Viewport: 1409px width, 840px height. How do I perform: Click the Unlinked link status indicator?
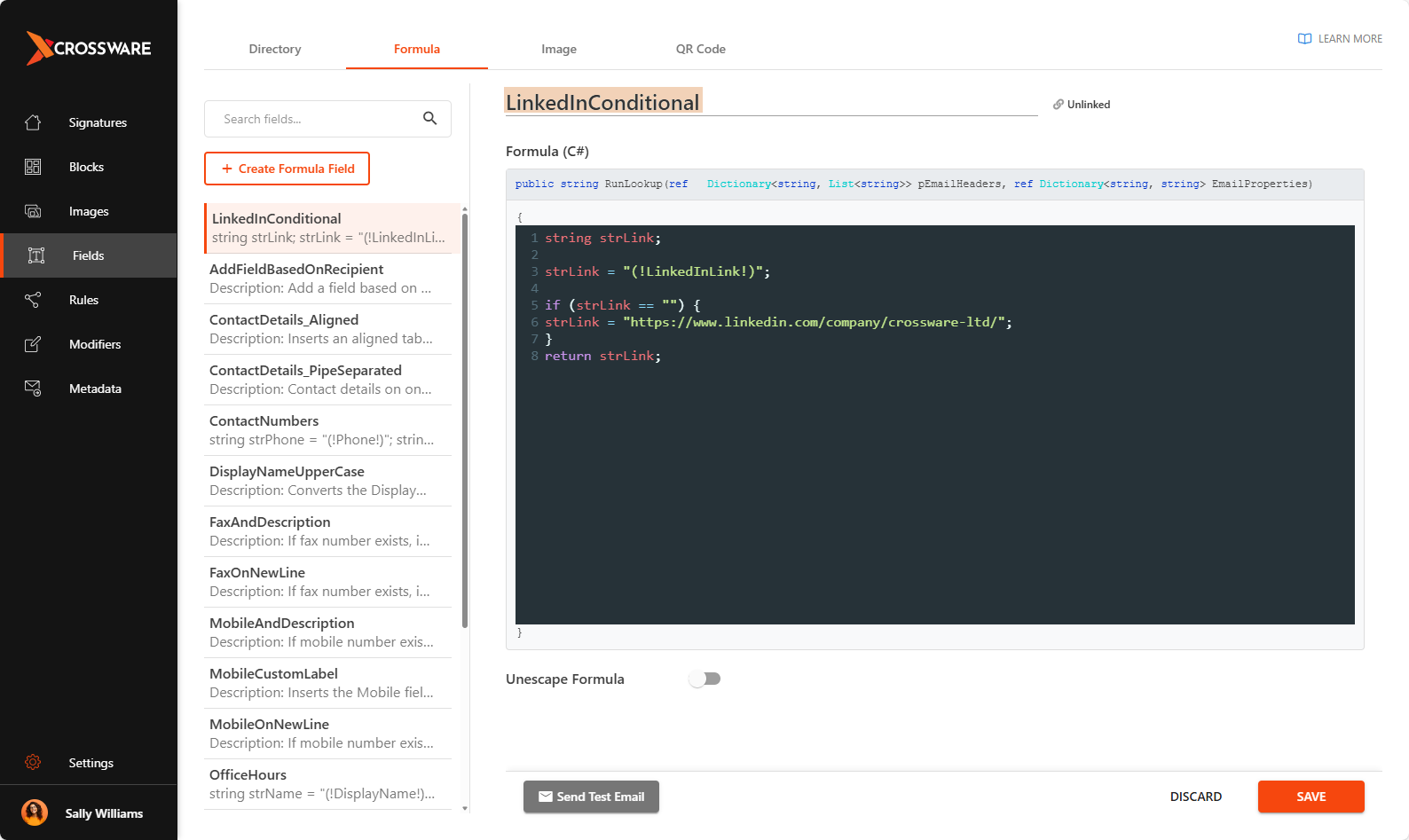(1082, 105)
